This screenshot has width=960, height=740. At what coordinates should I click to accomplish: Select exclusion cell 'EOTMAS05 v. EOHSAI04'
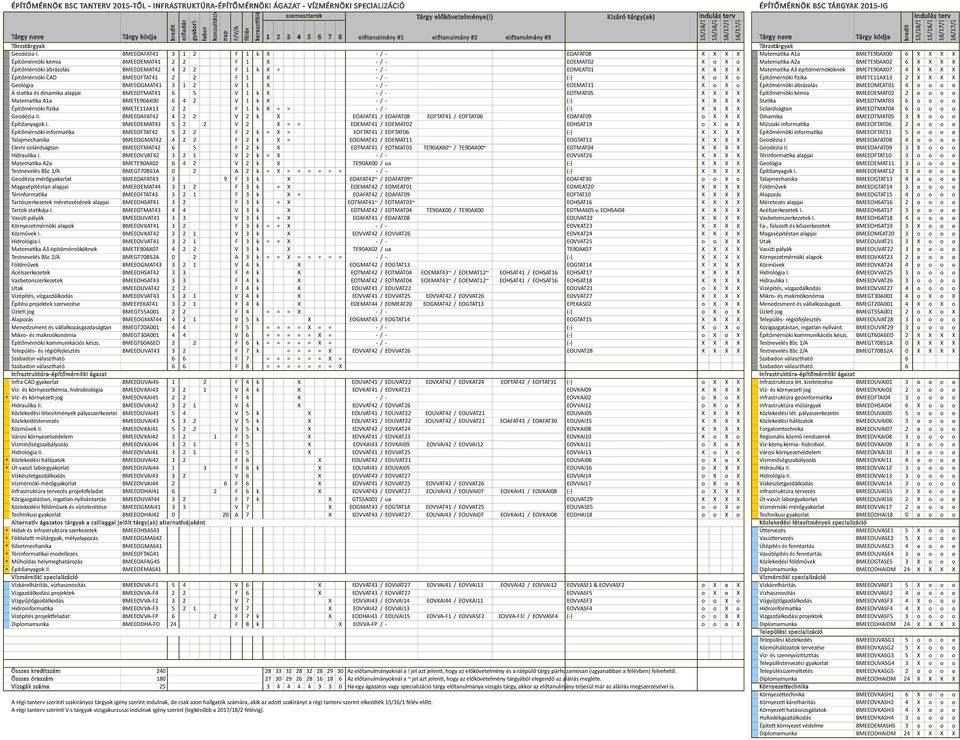click(596, 210)
